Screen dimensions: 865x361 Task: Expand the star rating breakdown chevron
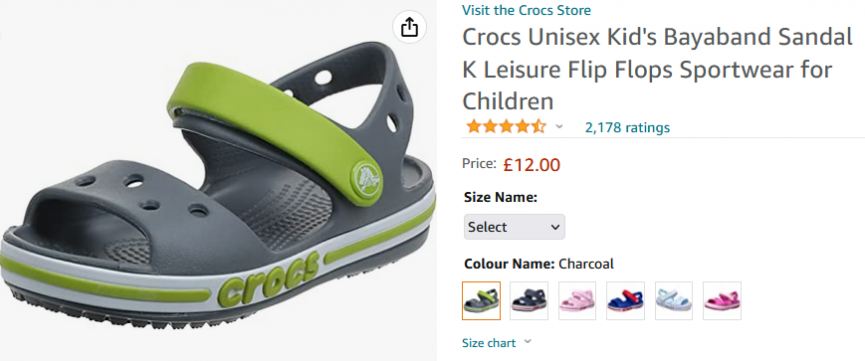(559, 127)
